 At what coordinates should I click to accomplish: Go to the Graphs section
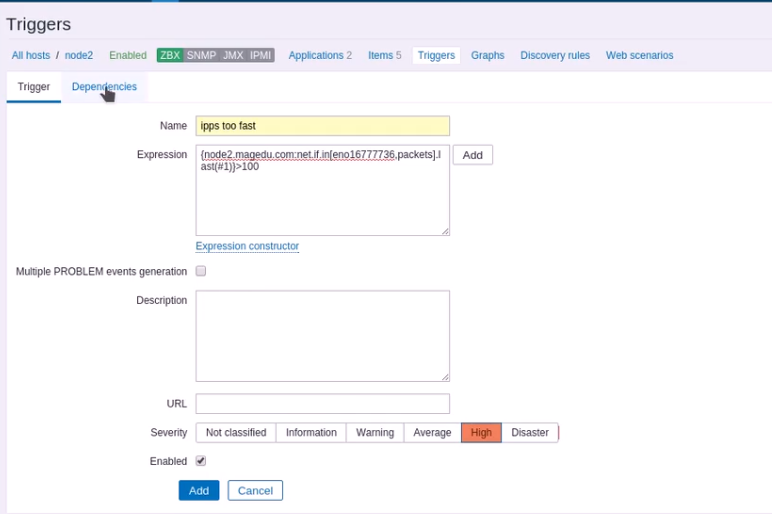[x=487, y=55]
